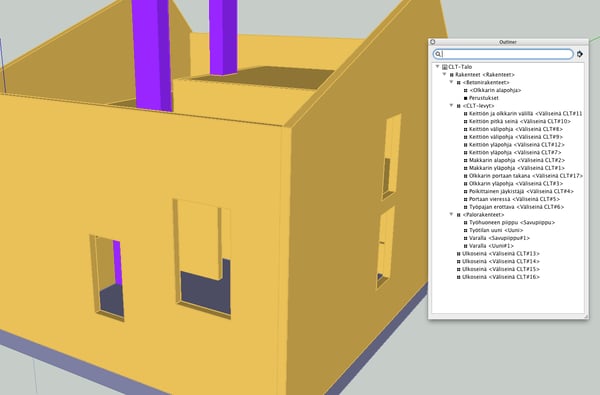This screenshot has width=600, height=395.
Task: Collapse the CLT-Talo root node
Action: coord(437,67)
